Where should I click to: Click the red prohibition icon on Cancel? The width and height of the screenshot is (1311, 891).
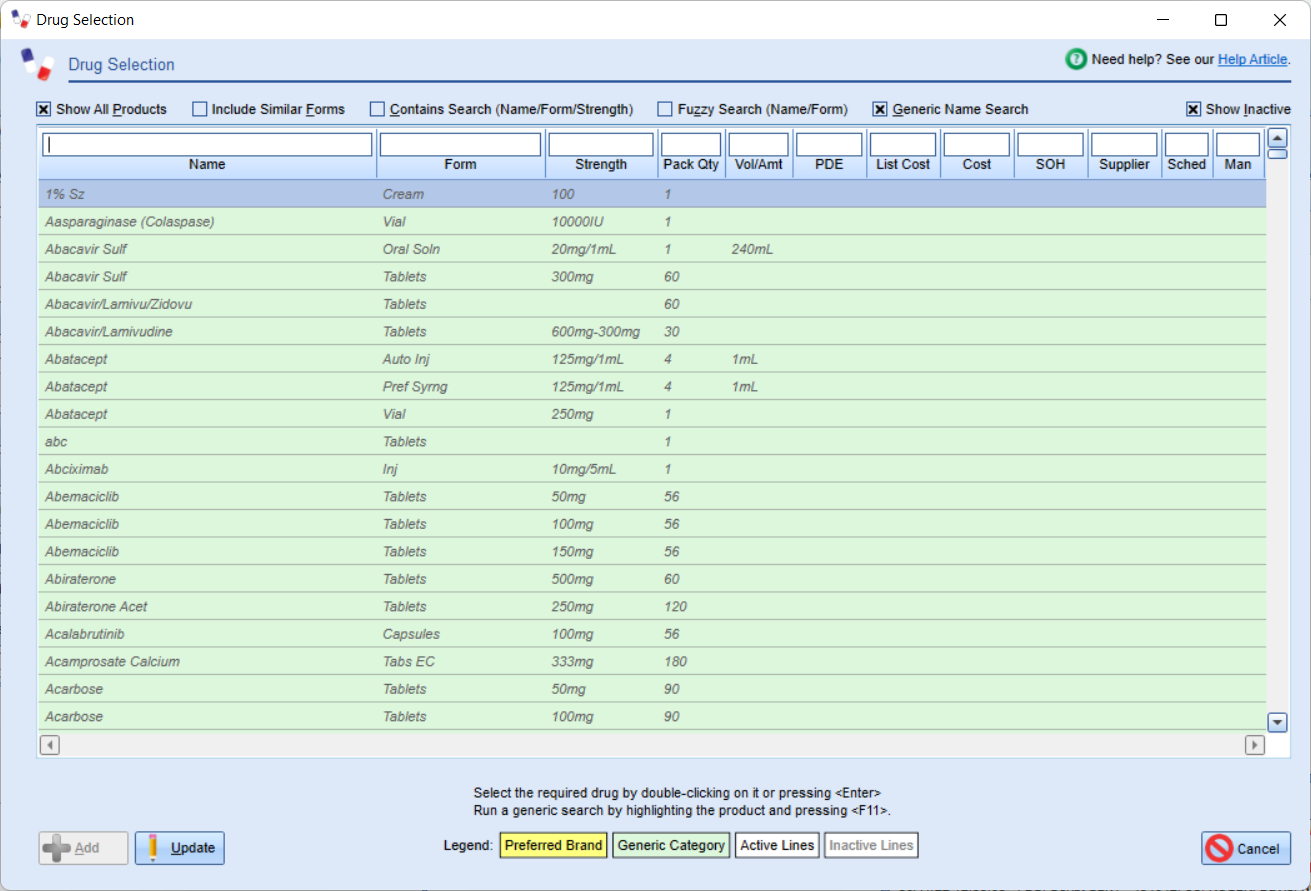pos(1222,848)
